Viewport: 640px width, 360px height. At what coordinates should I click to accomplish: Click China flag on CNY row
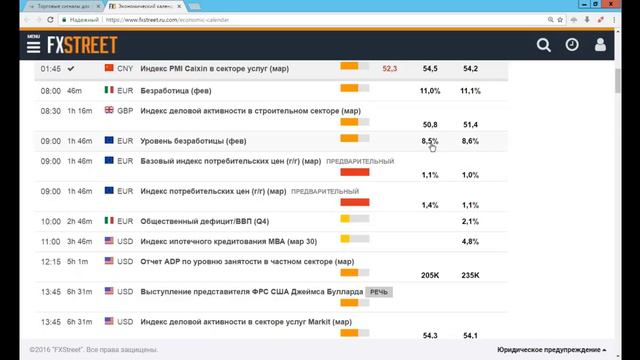pos(109,68)
